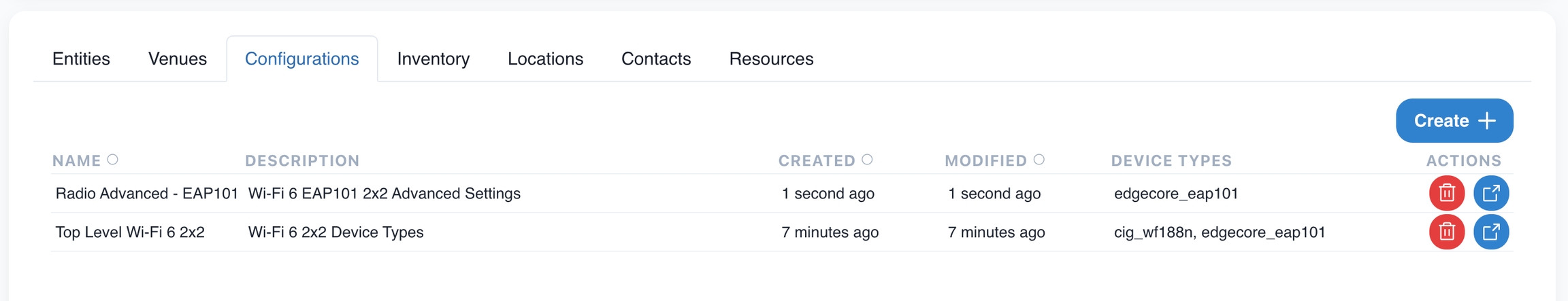The image size is (1568, 301).
Task: Sort by Modified column circle icon
Action: click(1039, 160)
